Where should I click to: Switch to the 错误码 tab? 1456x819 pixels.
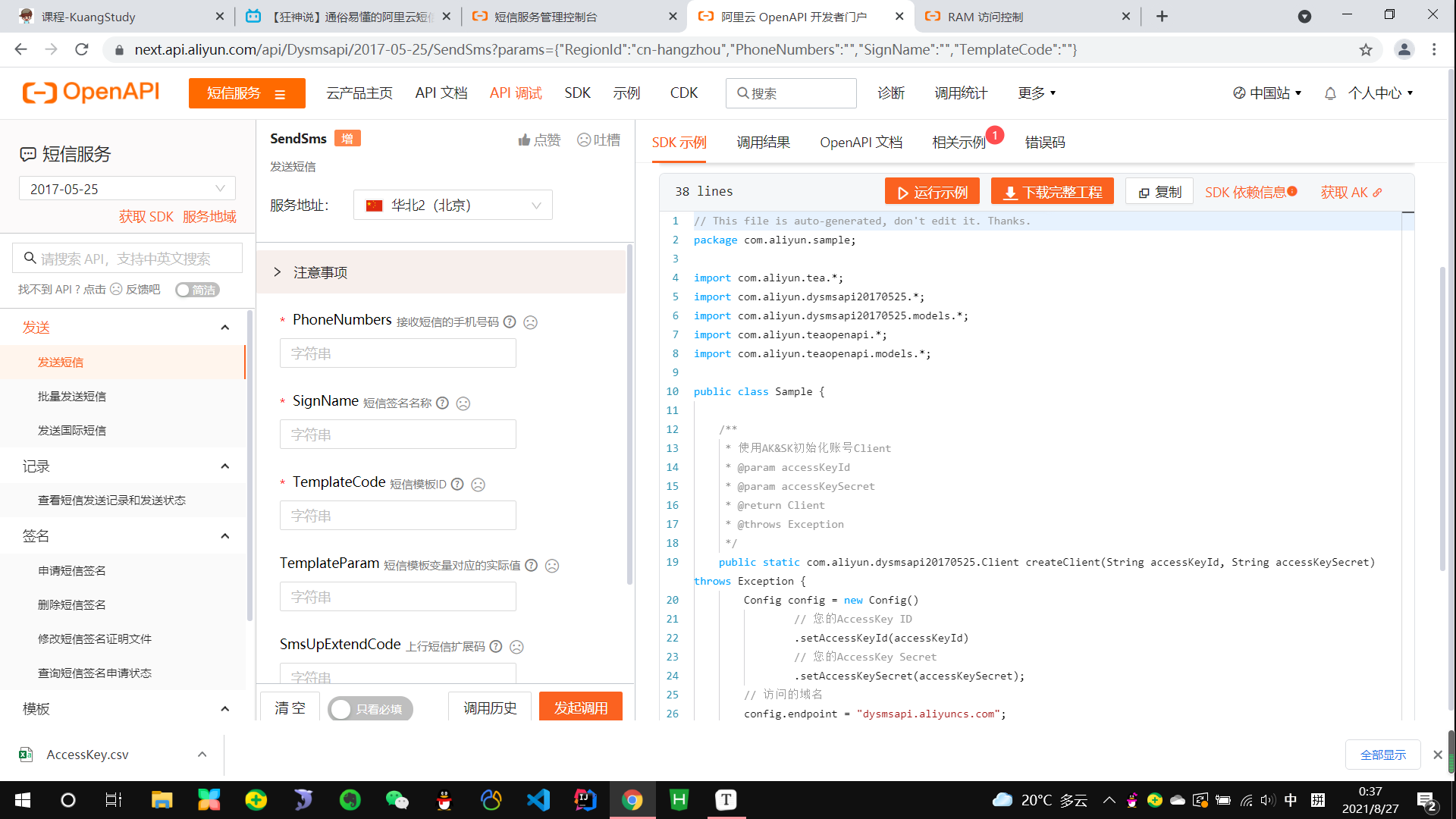[x=1045, y=143]
